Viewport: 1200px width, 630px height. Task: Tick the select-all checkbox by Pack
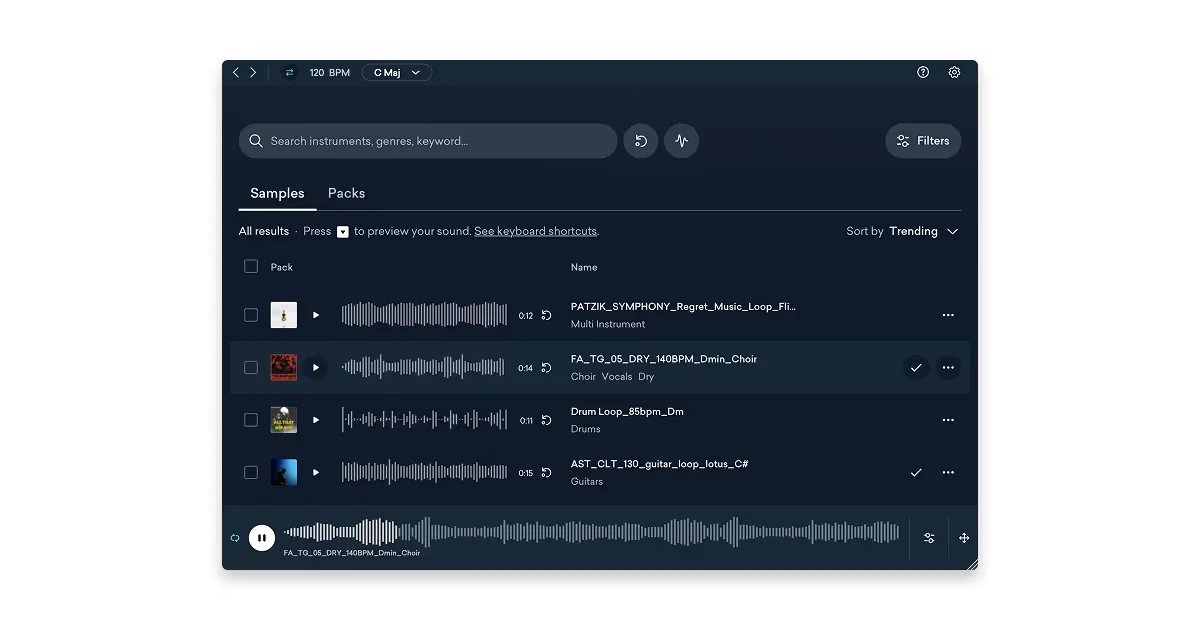251,266
